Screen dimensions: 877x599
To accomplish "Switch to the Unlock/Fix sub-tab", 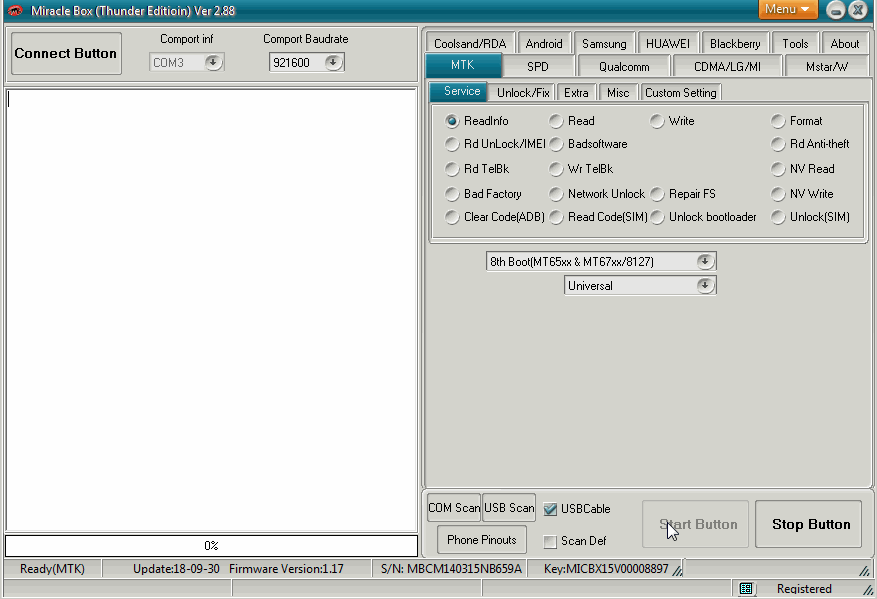I will coord(523,93).
